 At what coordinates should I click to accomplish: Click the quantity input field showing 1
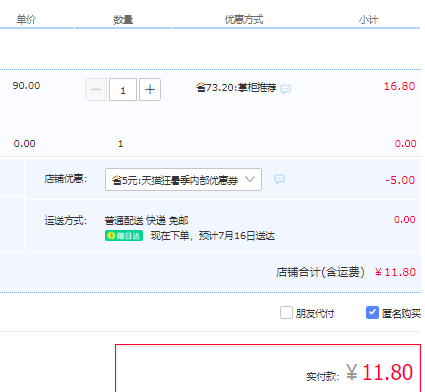pyautogui.click(x=123, y=89)
